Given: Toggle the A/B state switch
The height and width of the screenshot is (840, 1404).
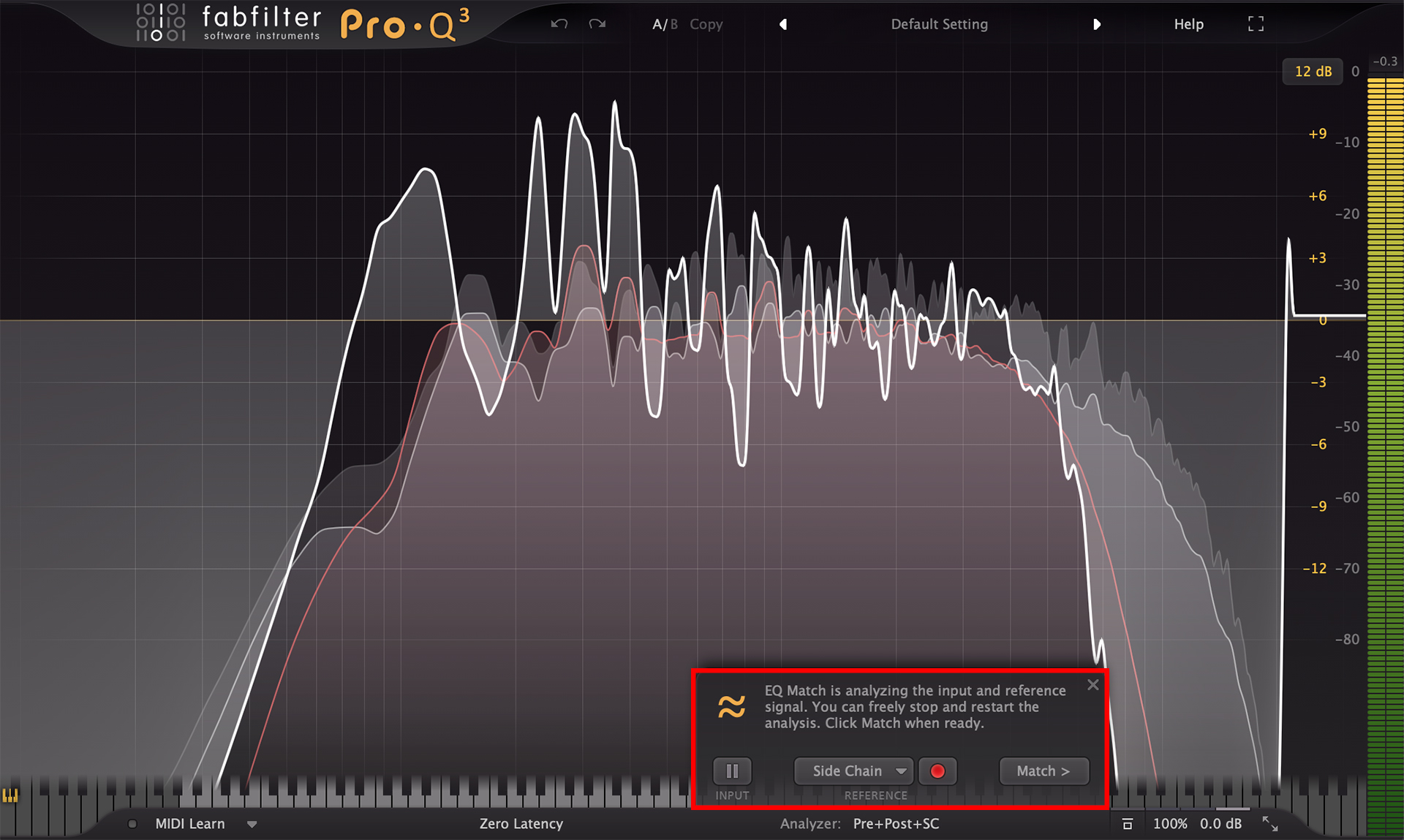Looking at the screenshot, I should click(x=665, y=24).
